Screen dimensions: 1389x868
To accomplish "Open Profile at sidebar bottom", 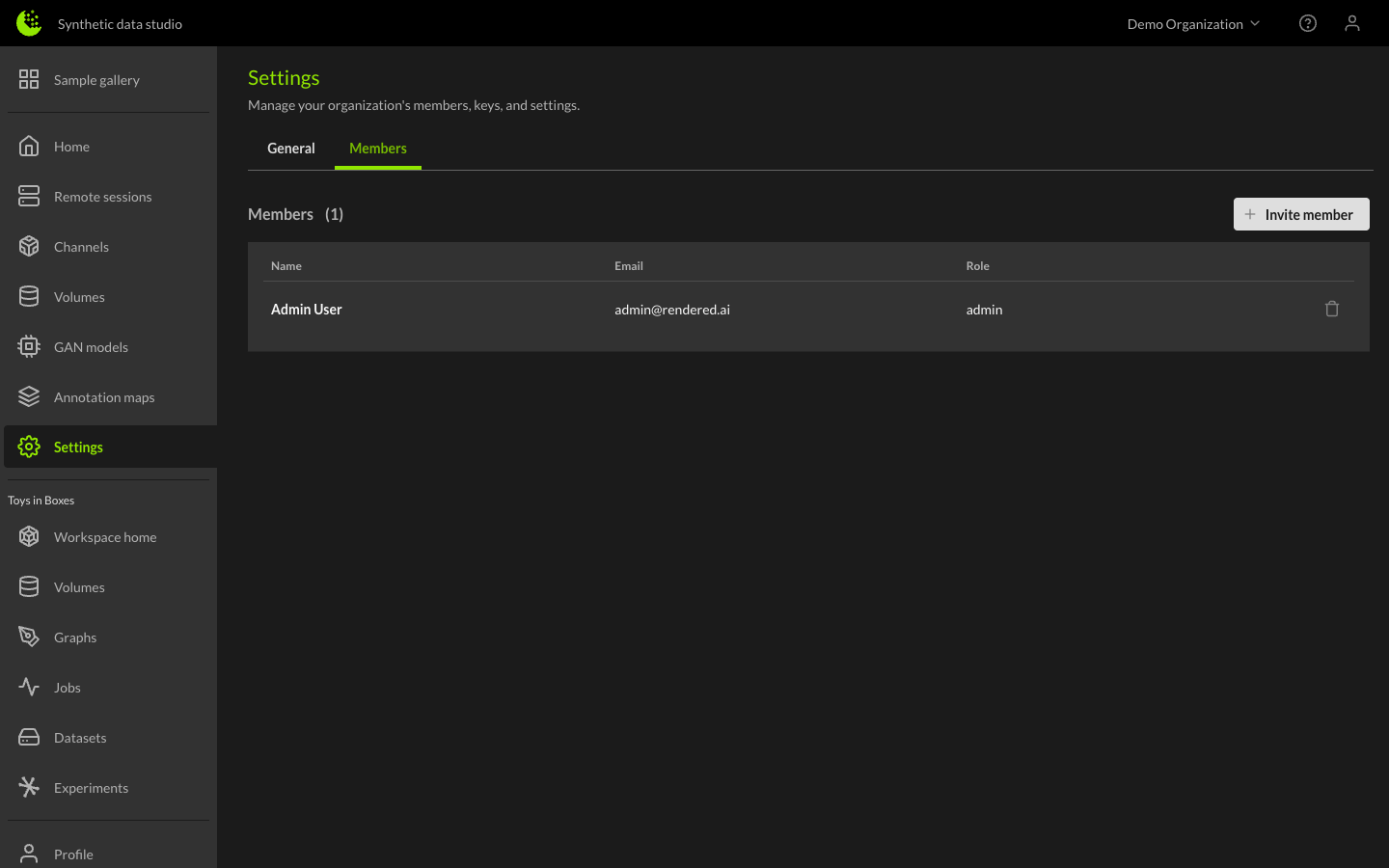I will (73, 854).
